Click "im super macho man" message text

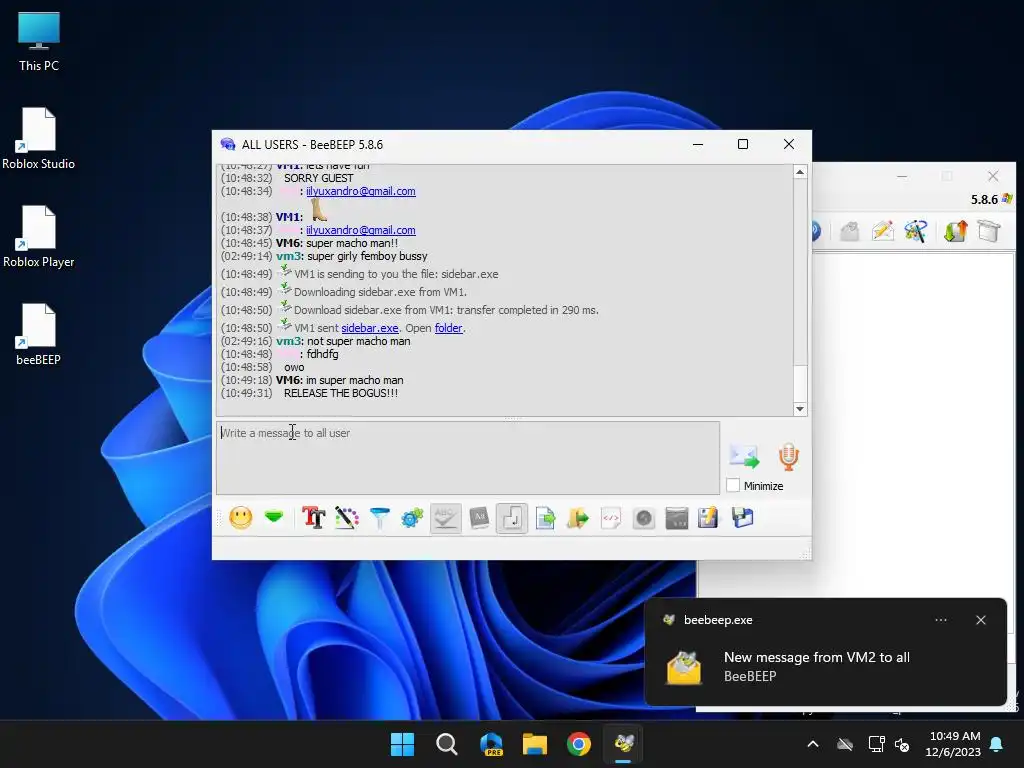(355, 380)
